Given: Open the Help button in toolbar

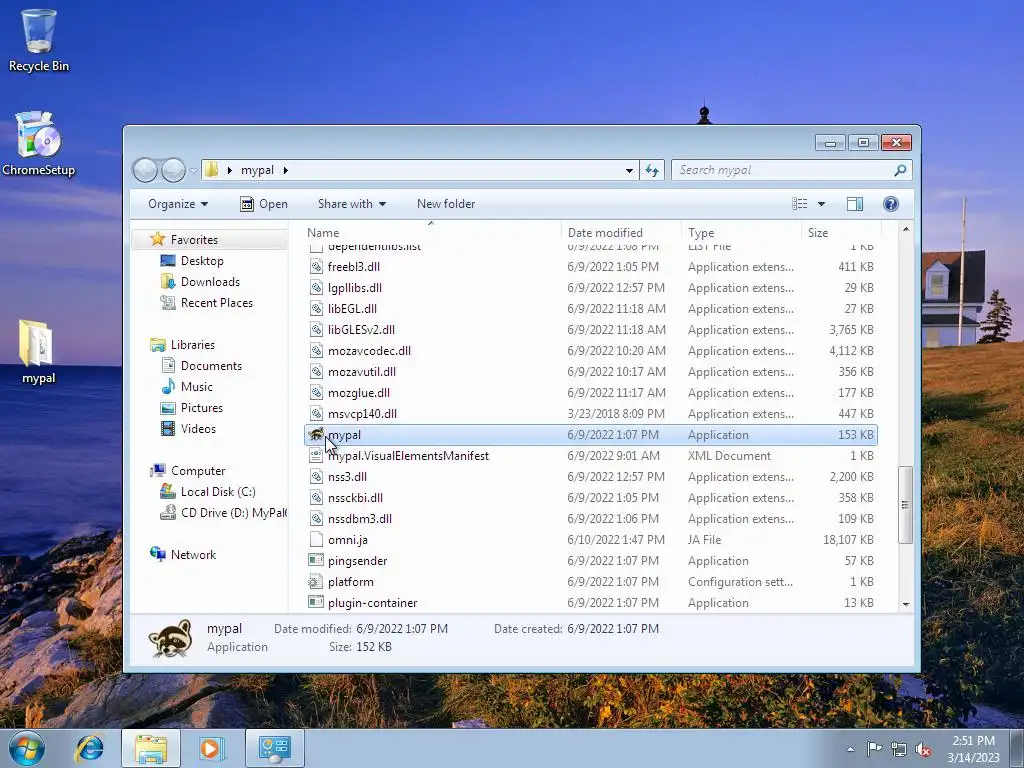Looking at the screenshot, I should point(891,204).
